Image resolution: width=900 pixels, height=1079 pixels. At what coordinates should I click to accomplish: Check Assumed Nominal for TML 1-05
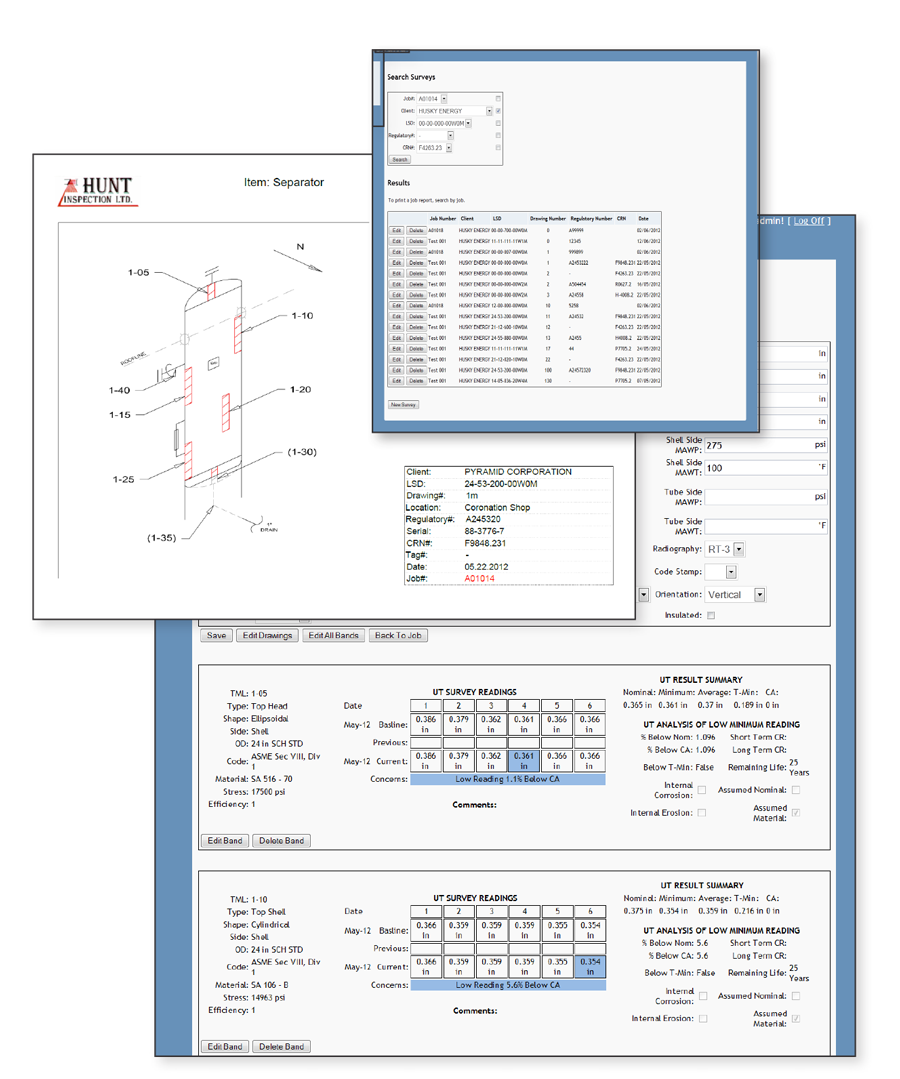(796, 790)
